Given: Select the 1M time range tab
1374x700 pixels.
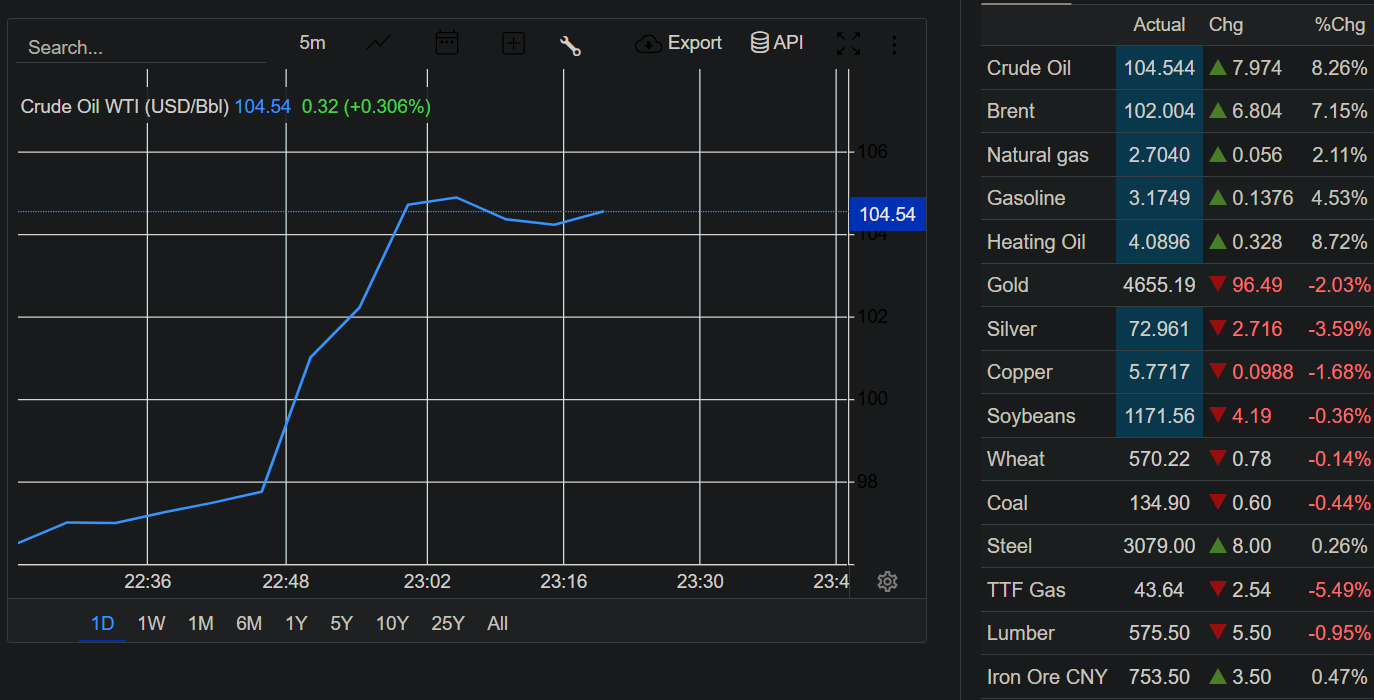Looking at the screenshot, I should [x=201, y=623].
